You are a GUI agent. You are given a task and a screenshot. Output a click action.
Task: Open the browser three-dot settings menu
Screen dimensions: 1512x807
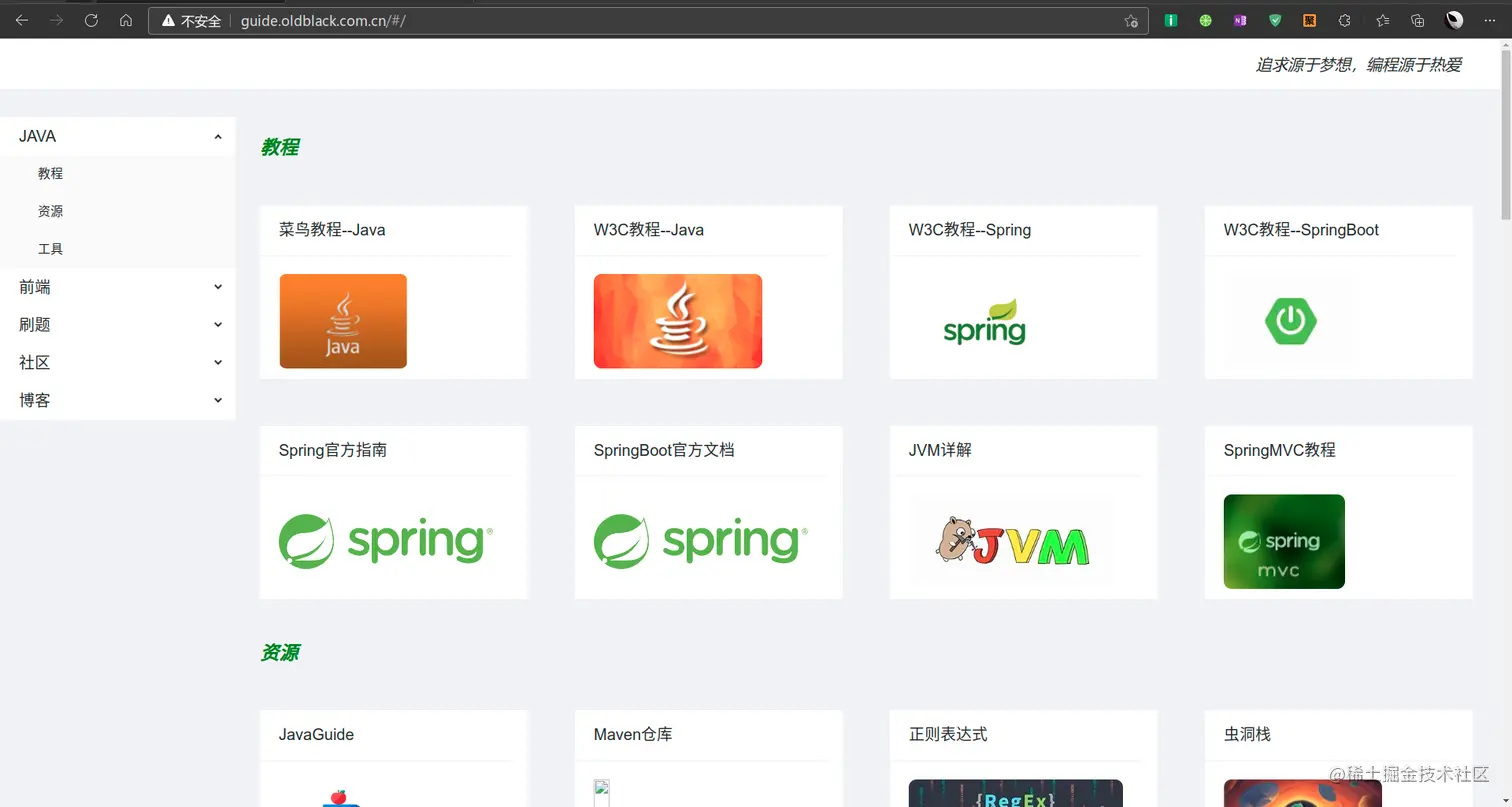point(1489,20)
